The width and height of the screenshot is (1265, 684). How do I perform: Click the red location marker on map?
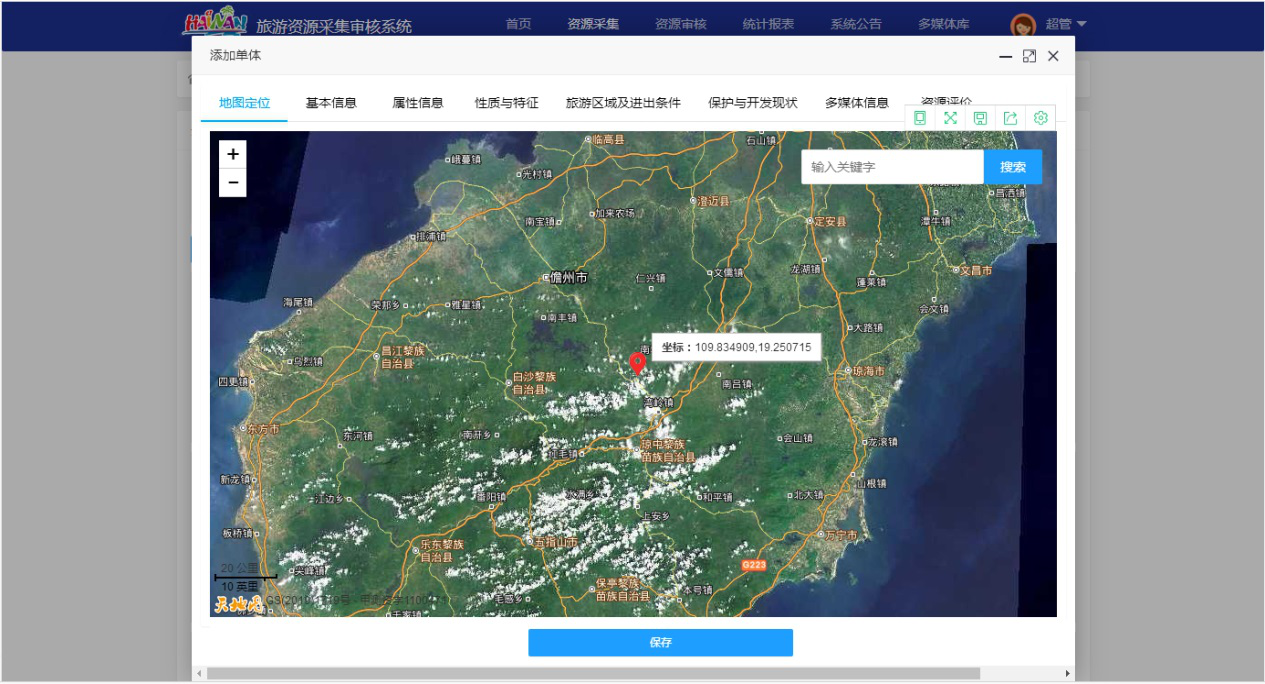tap(637, 363)
